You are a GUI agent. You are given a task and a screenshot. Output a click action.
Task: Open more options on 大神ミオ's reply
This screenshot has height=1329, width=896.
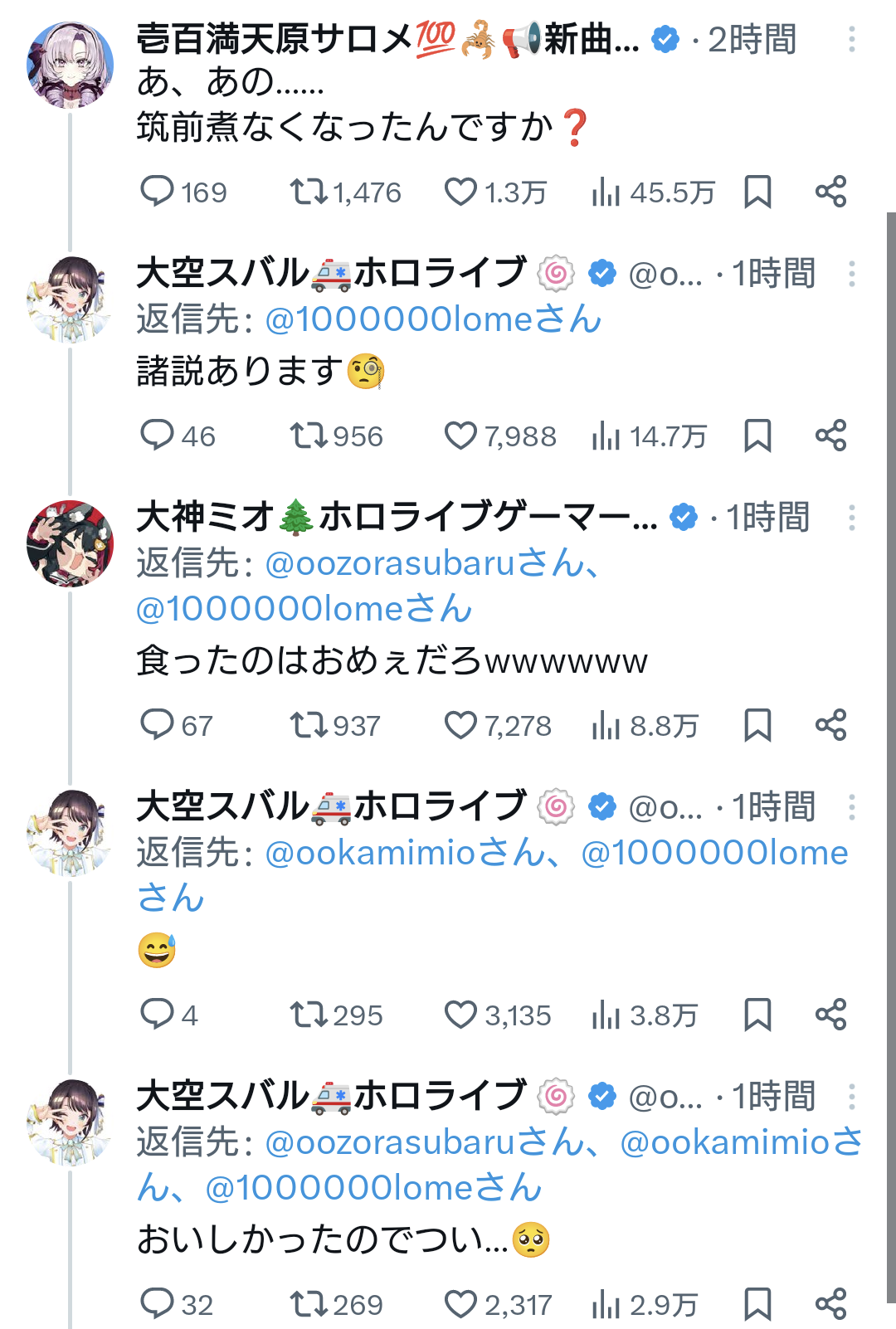click(x=852, y=518)
